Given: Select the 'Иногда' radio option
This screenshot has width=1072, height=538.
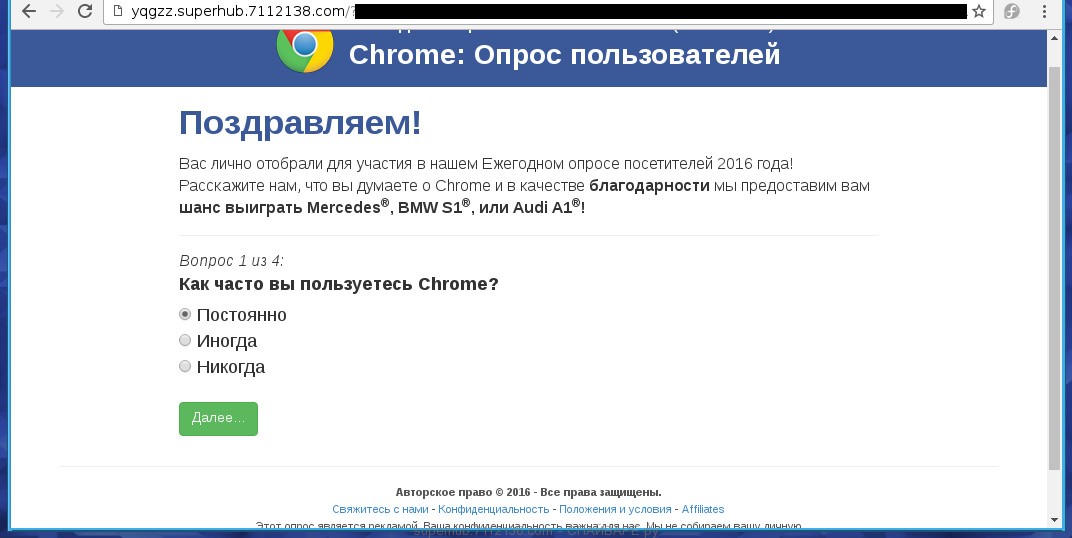Looking at the screenshot, I should tap(185, 341).
